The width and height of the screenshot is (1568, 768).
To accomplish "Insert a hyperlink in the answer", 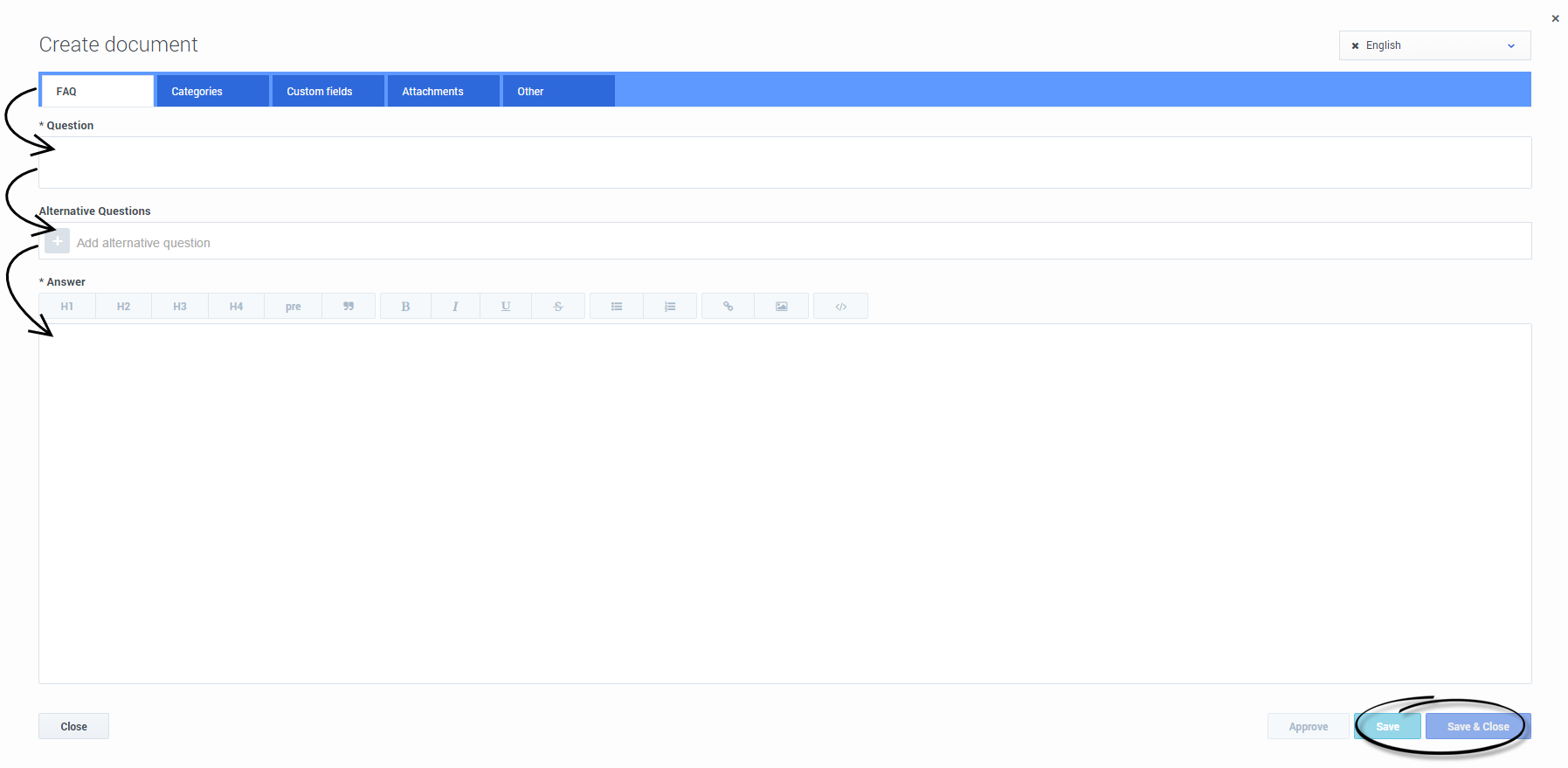I will click(728, 307).
